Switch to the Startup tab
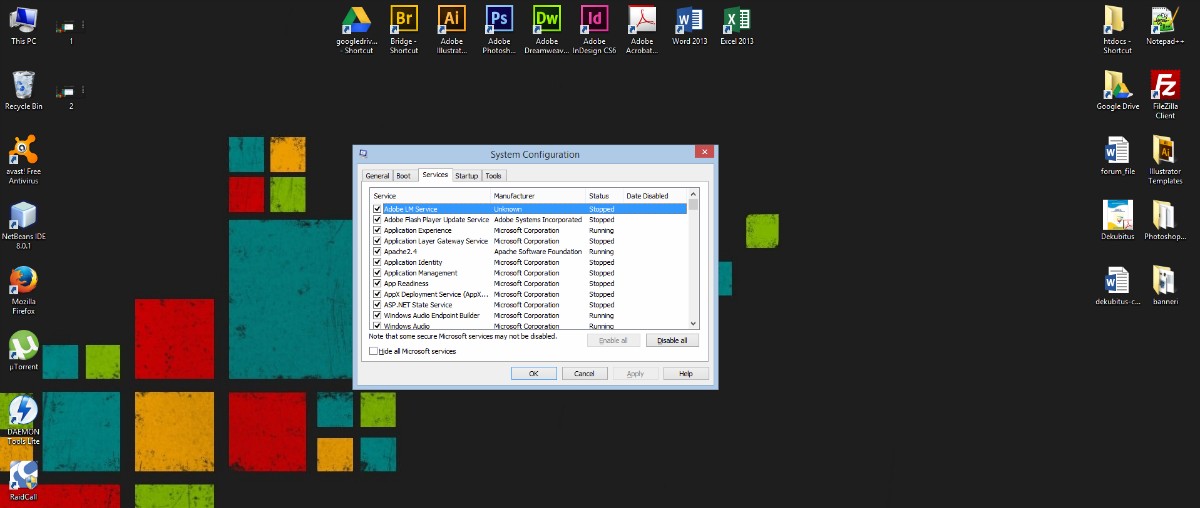Viewport: 1200px width, 508px height. pyautogui.click(x=466, y=176)
